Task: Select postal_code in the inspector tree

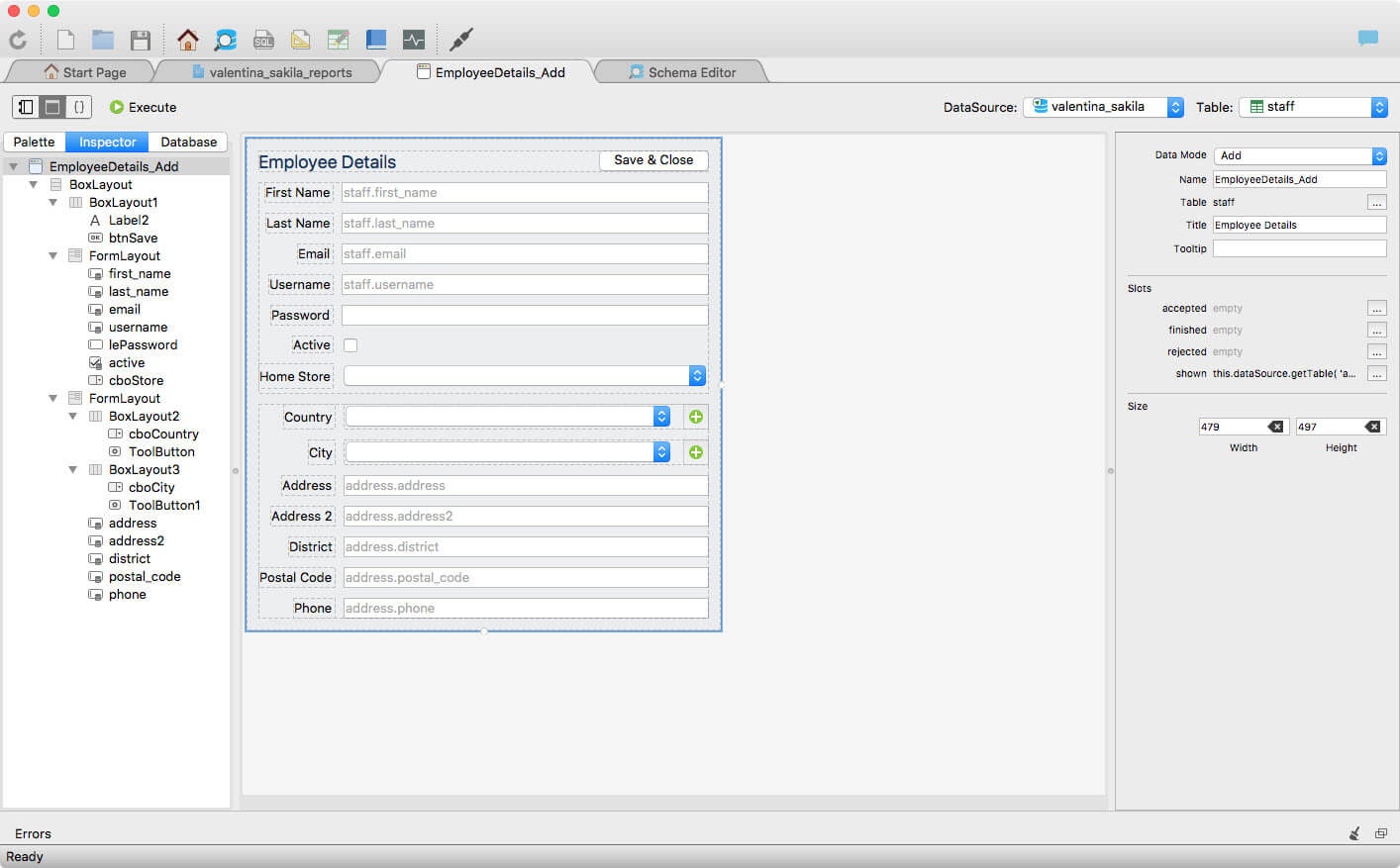Action: 144,577
